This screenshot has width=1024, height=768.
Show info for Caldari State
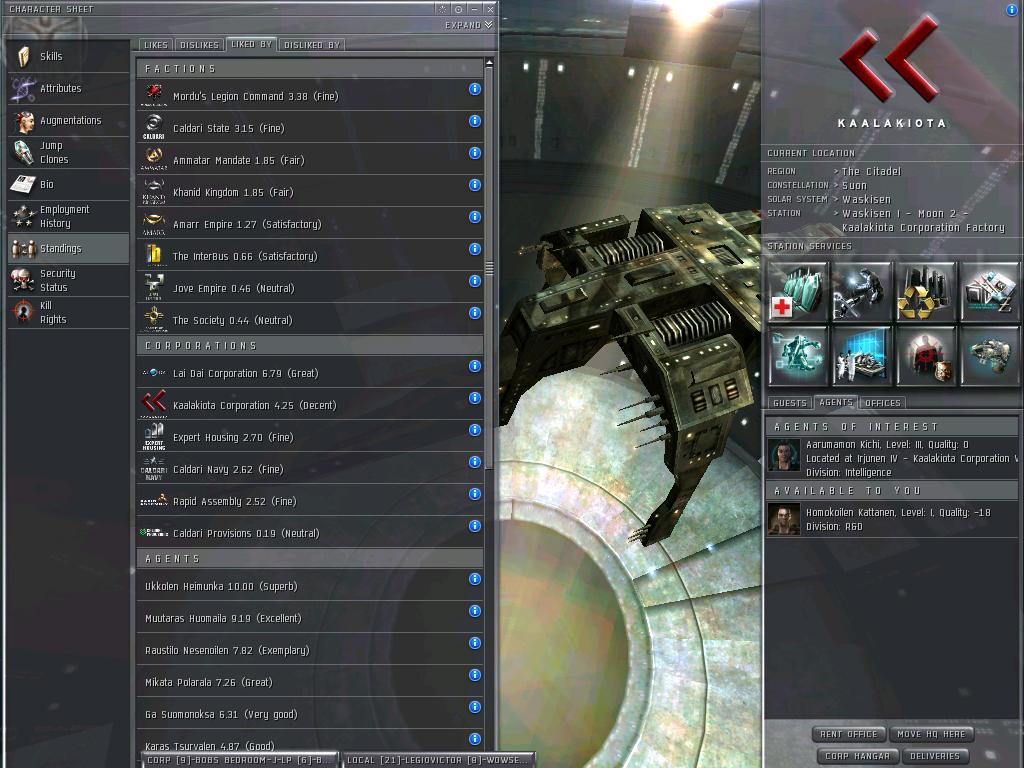tap(475, 121)
